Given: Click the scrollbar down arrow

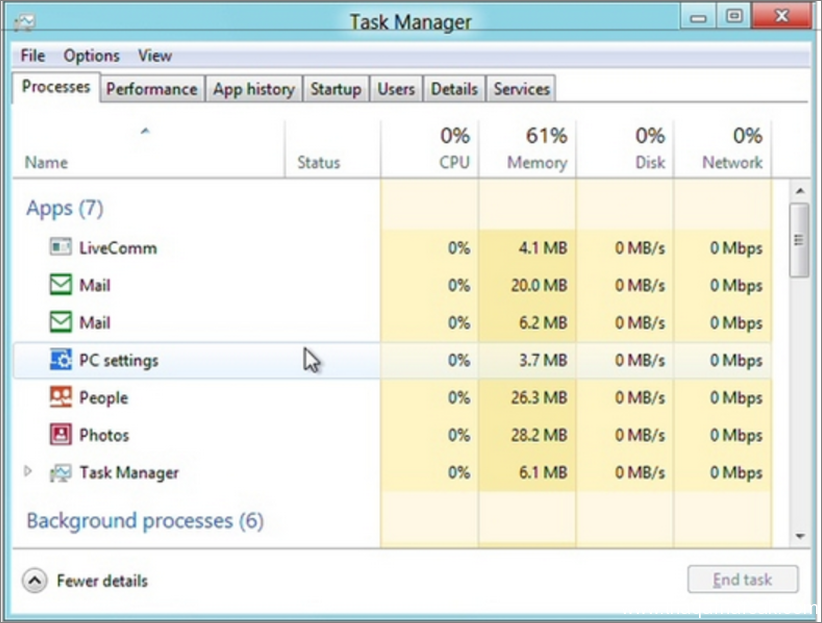Looking at the screenshot, I should [x=799, y=536].
